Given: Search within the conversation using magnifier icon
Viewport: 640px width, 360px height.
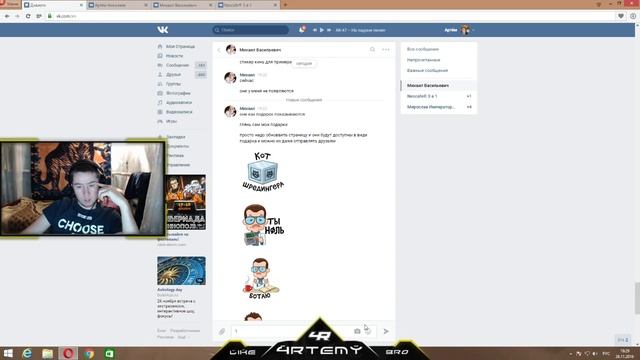Looking at the screenshot, I should tap(372, 49).
